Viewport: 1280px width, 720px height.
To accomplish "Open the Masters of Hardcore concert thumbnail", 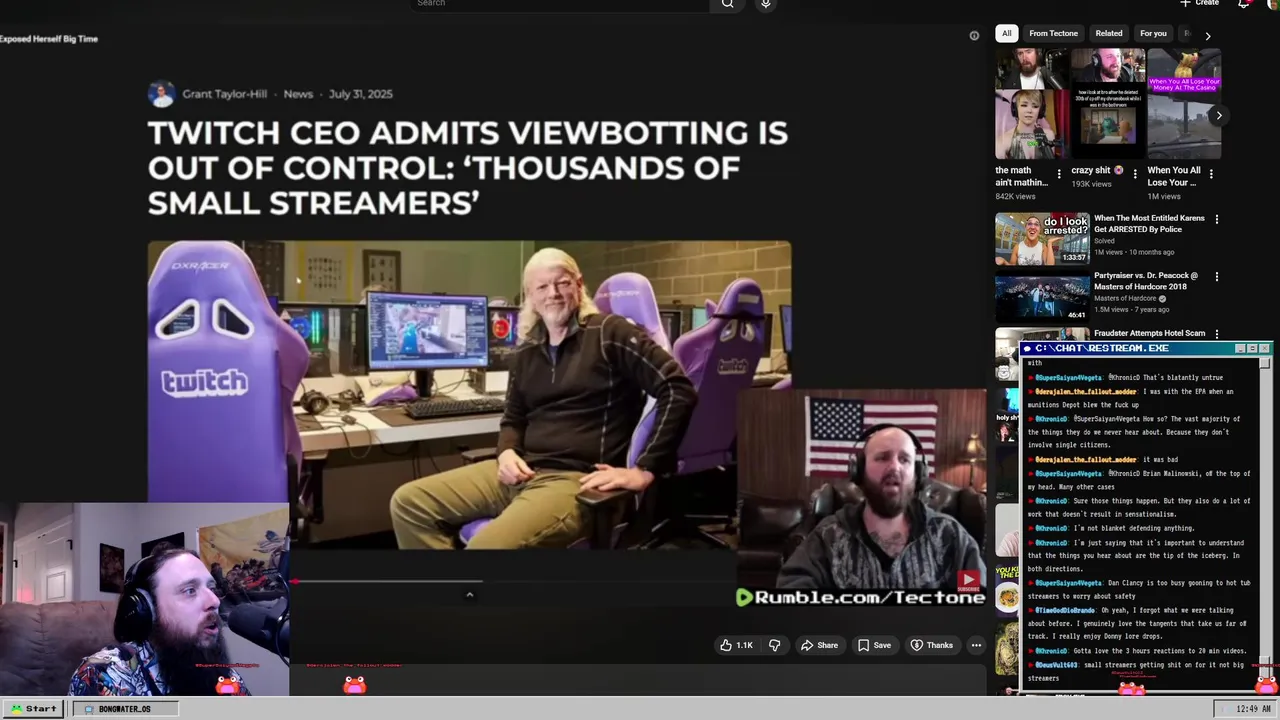I will pyautogui.click(x=1042, y=296).
